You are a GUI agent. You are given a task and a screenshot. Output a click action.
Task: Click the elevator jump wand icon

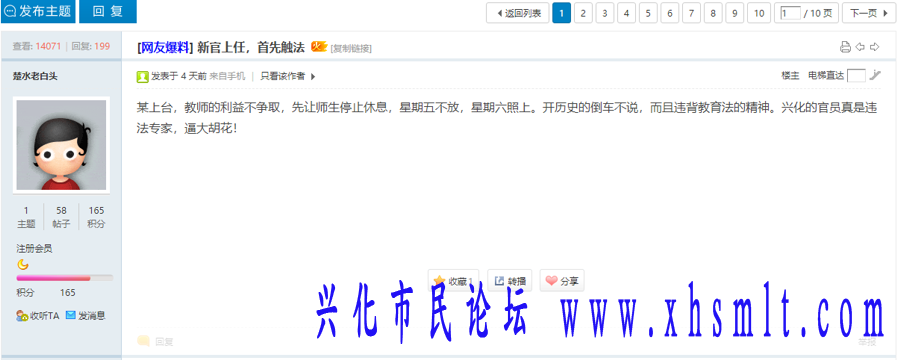pos(875,75)
